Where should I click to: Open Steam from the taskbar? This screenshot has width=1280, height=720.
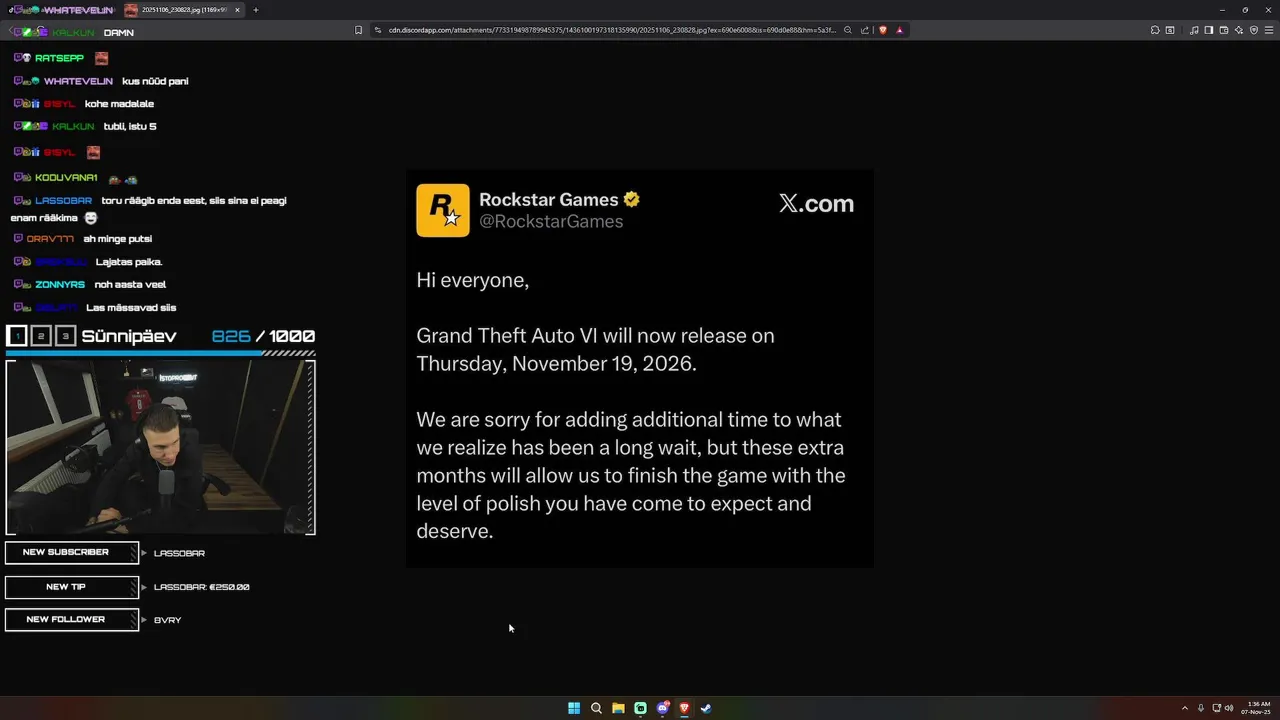[x=706, y=708]
